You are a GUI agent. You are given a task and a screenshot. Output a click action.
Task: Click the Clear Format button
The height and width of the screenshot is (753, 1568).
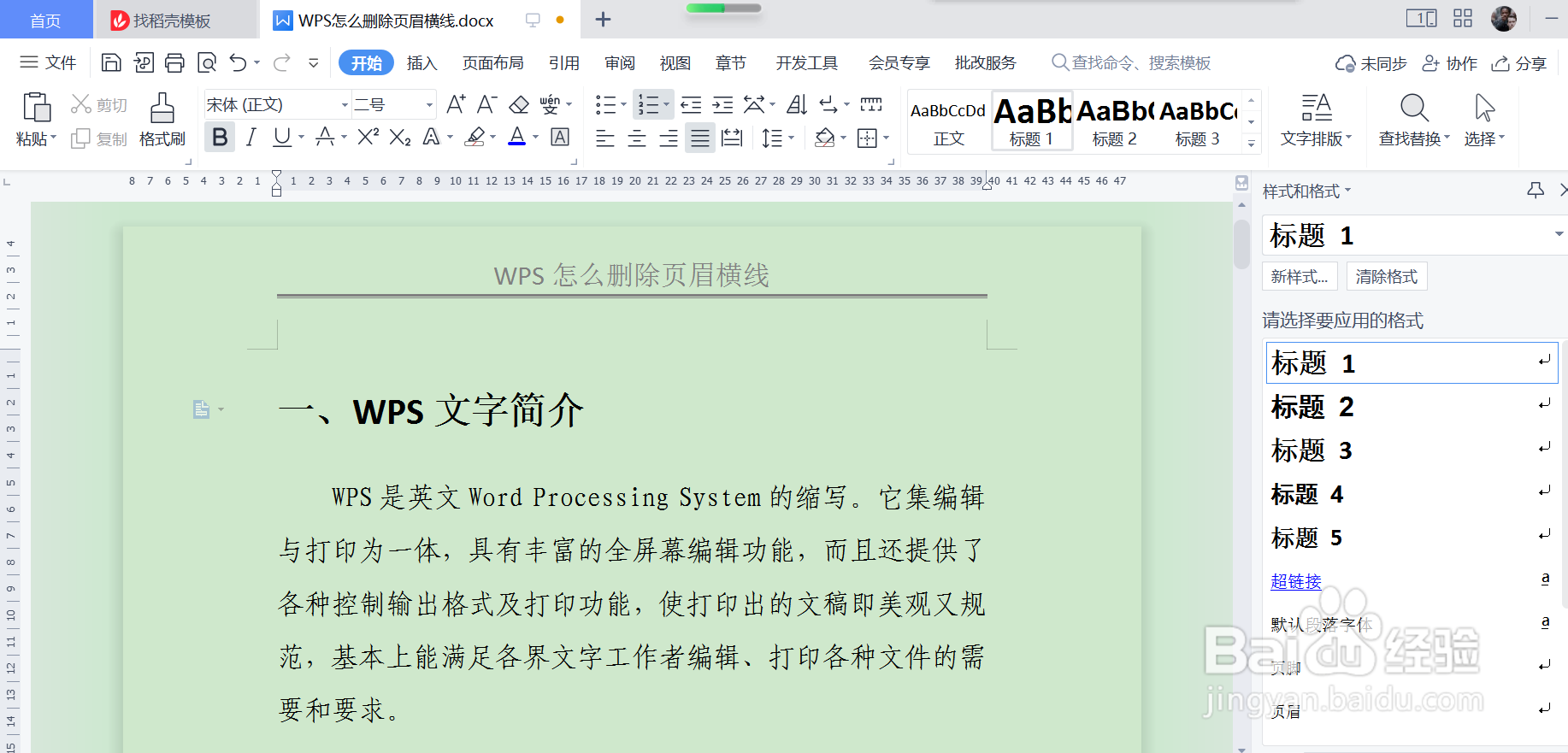[1387, 276]
